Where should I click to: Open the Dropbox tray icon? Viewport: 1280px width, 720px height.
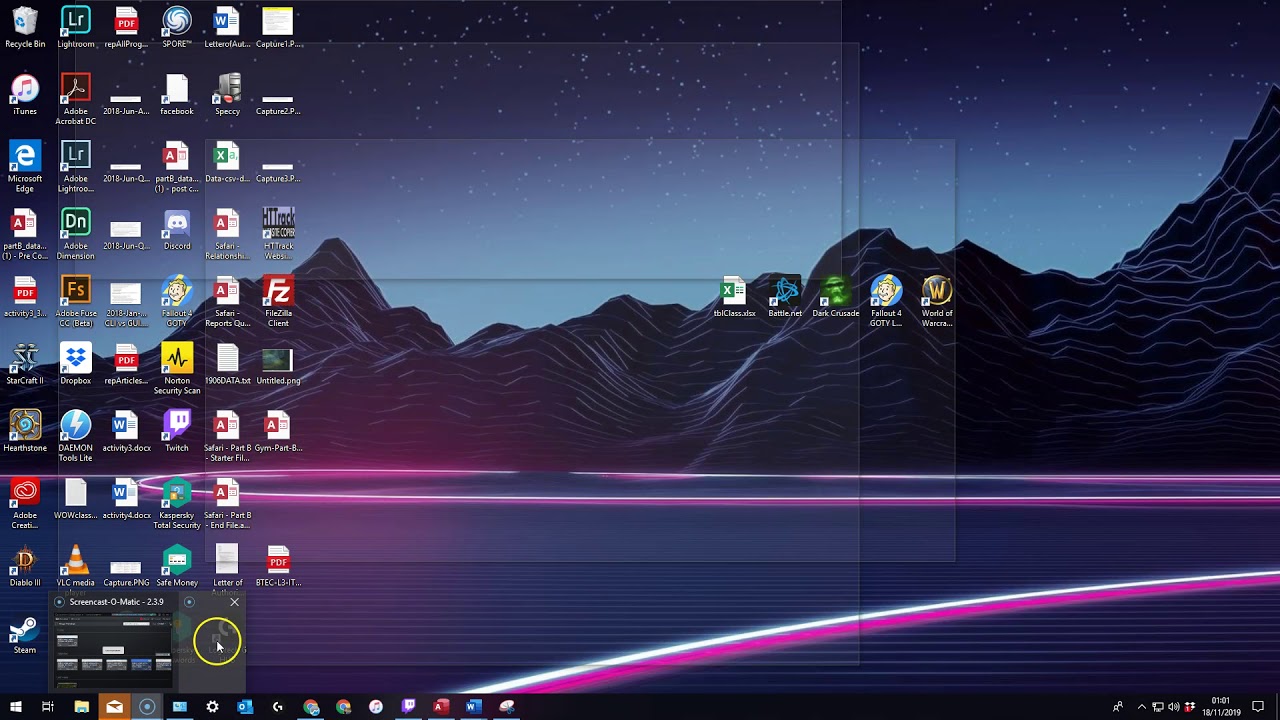click(1190, 707)
